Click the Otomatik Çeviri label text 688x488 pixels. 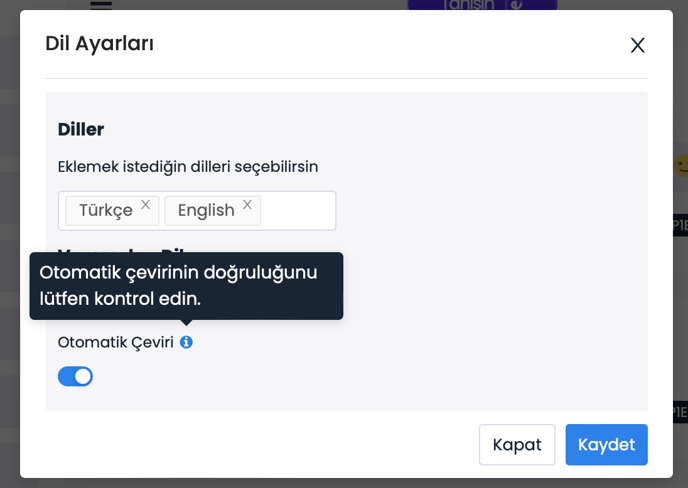pos(115,342)
